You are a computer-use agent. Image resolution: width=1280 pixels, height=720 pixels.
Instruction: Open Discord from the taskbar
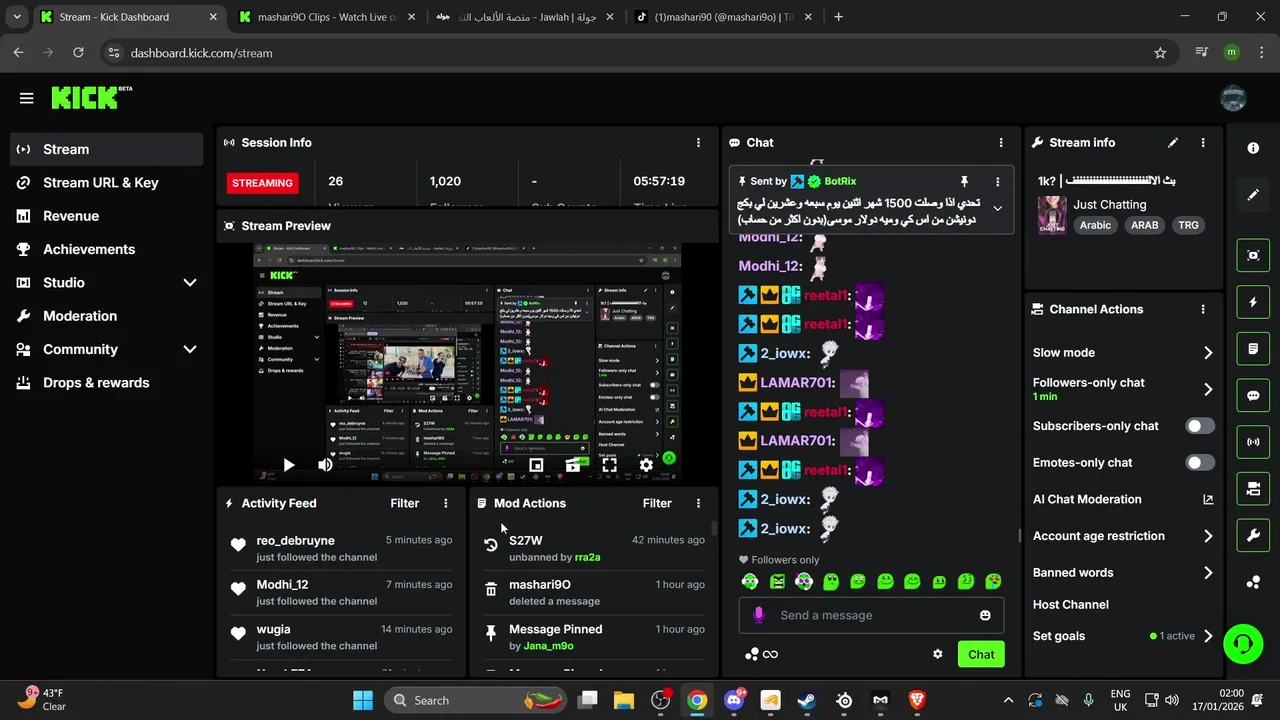pyautogui.click(x=734, y=700)
